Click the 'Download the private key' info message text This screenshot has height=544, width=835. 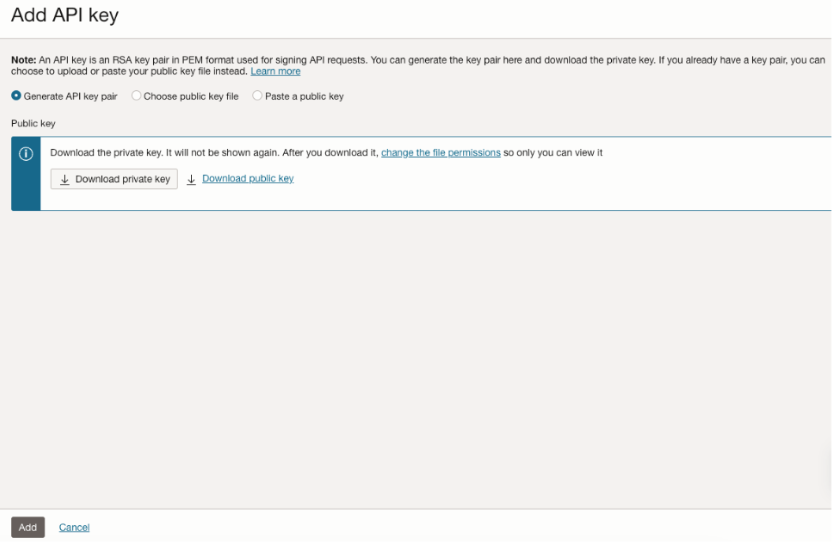pyautogui.click(x=214, y=153)
